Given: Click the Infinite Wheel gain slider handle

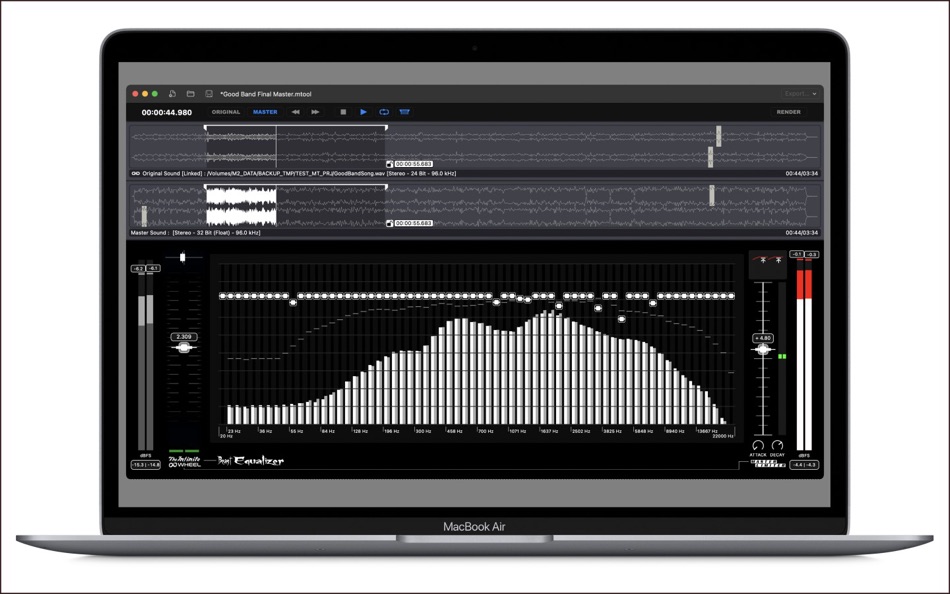Looking at the screenshot, I should click(x=184, y=347).
